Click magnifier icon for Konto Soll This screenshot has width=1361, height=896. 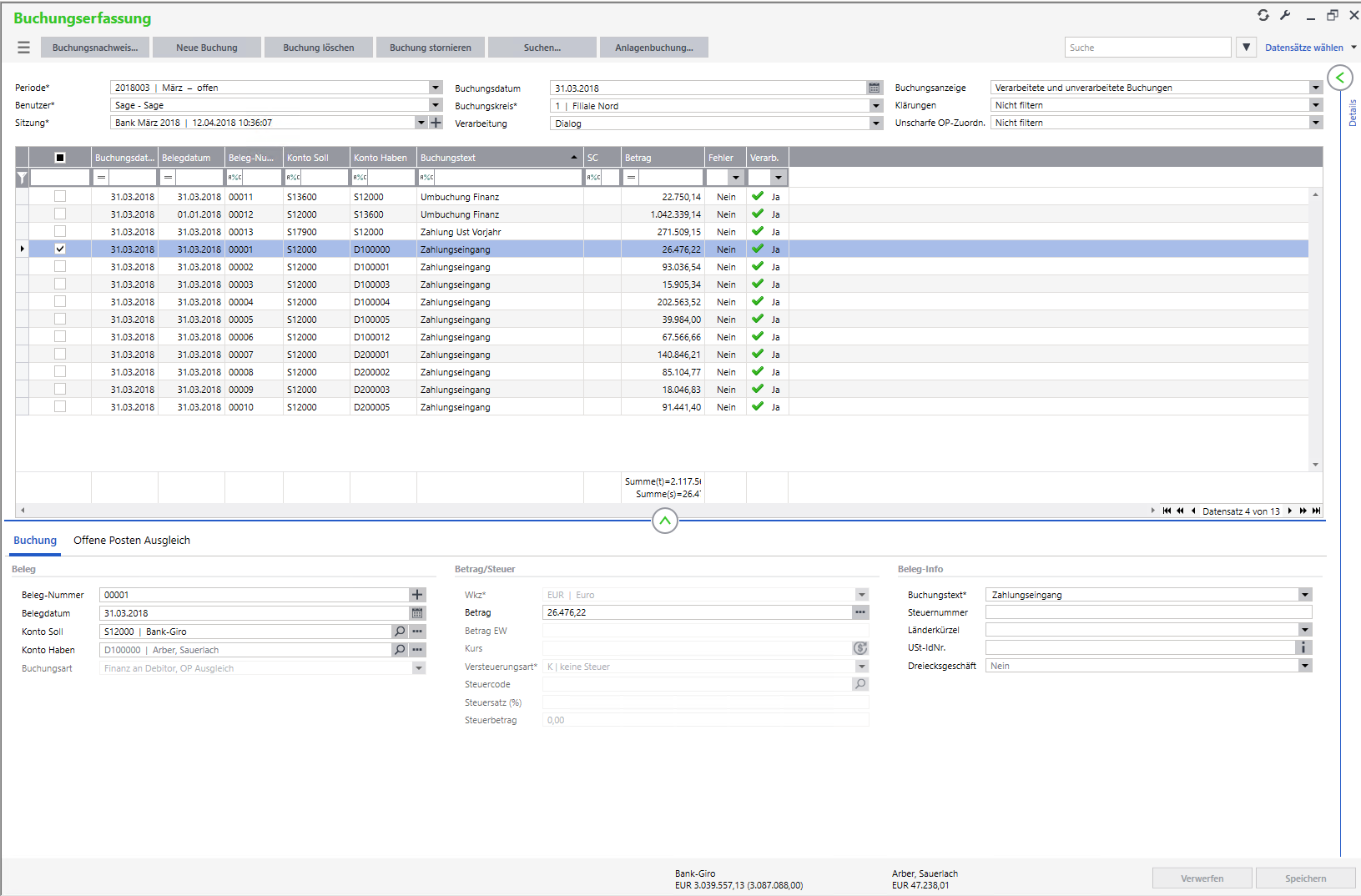point(400,632)
